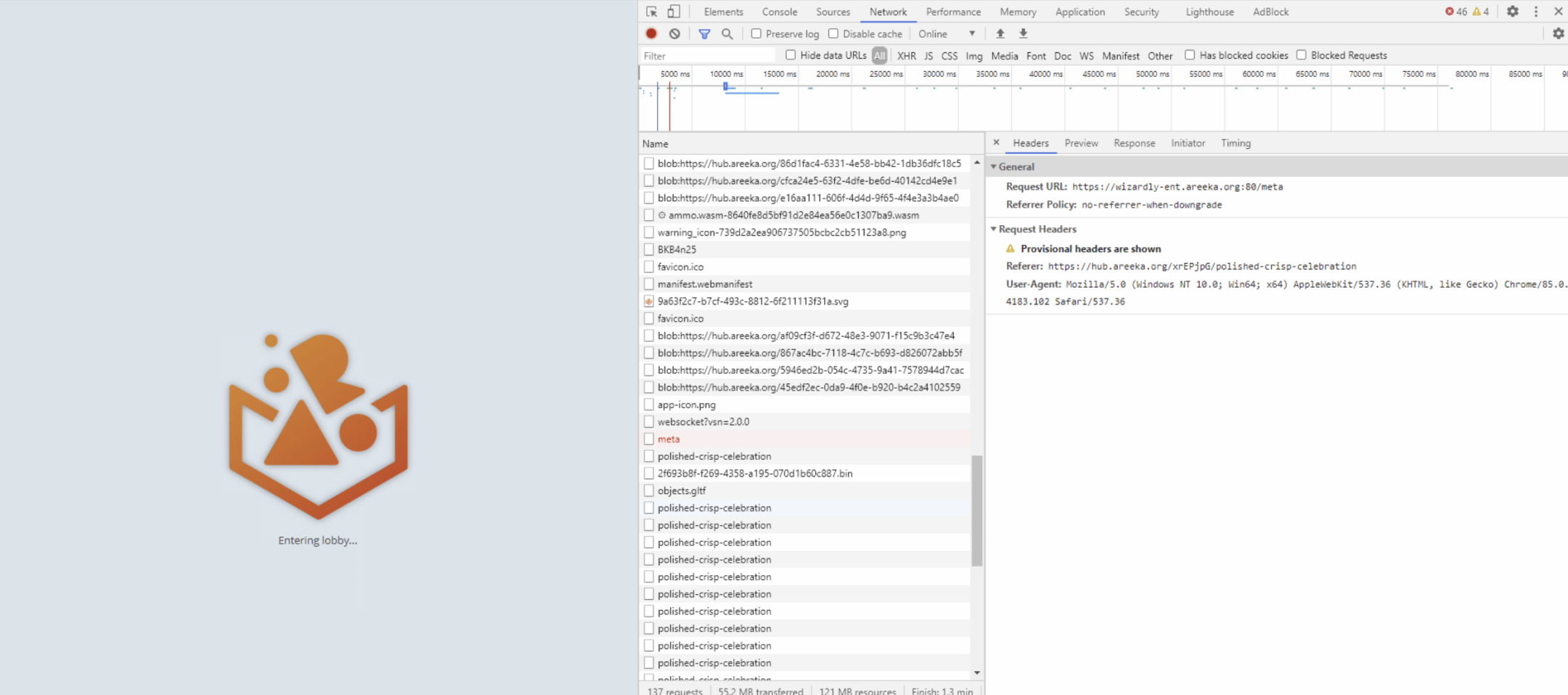Select the objects.gltf request
The image size is (1568, 695).
(806, 490)
